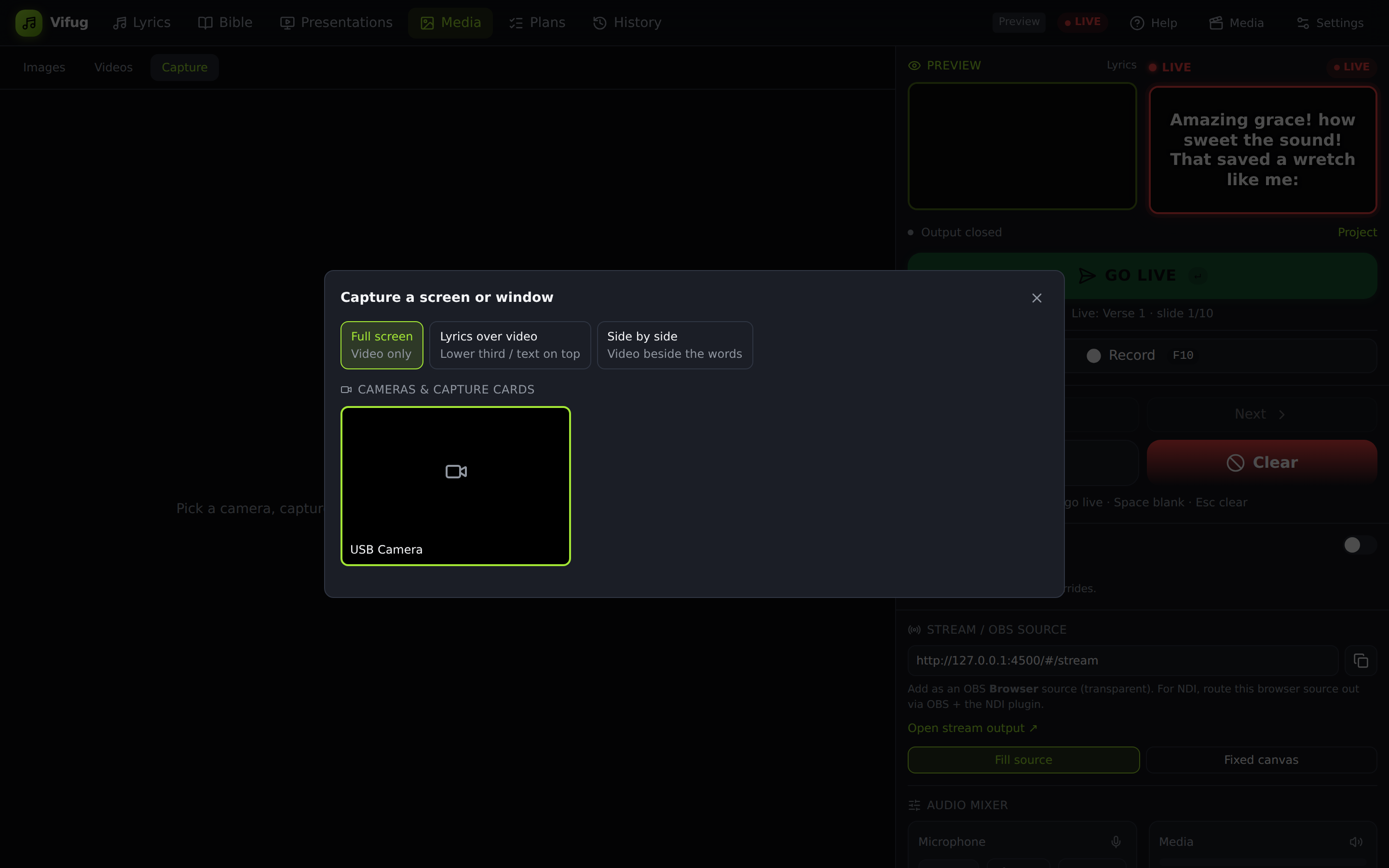Open Media button at top right
The height and width of the screenshot is (868, 1389).
[1236, 23]
